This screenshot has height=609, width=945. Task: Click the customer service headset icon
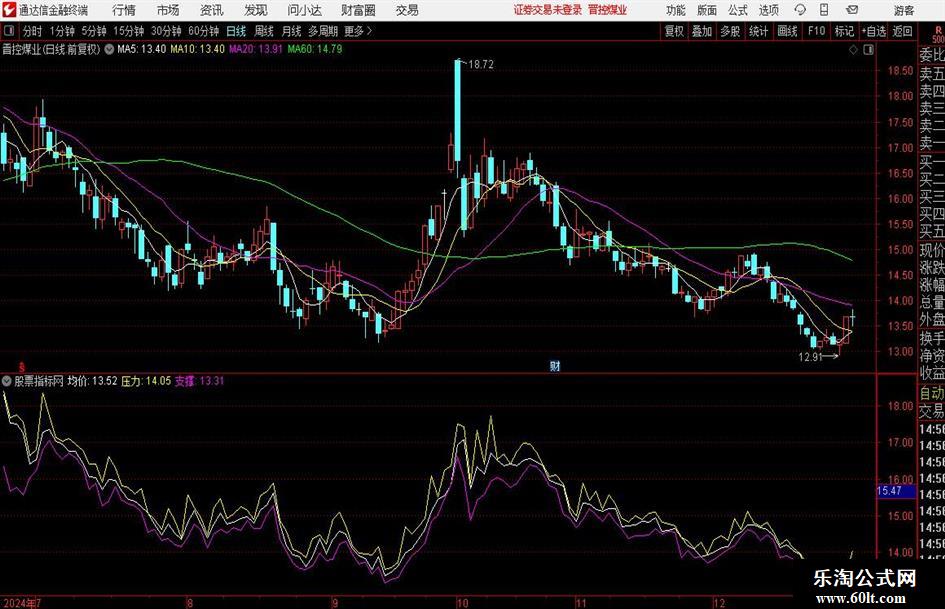[800, 10]
